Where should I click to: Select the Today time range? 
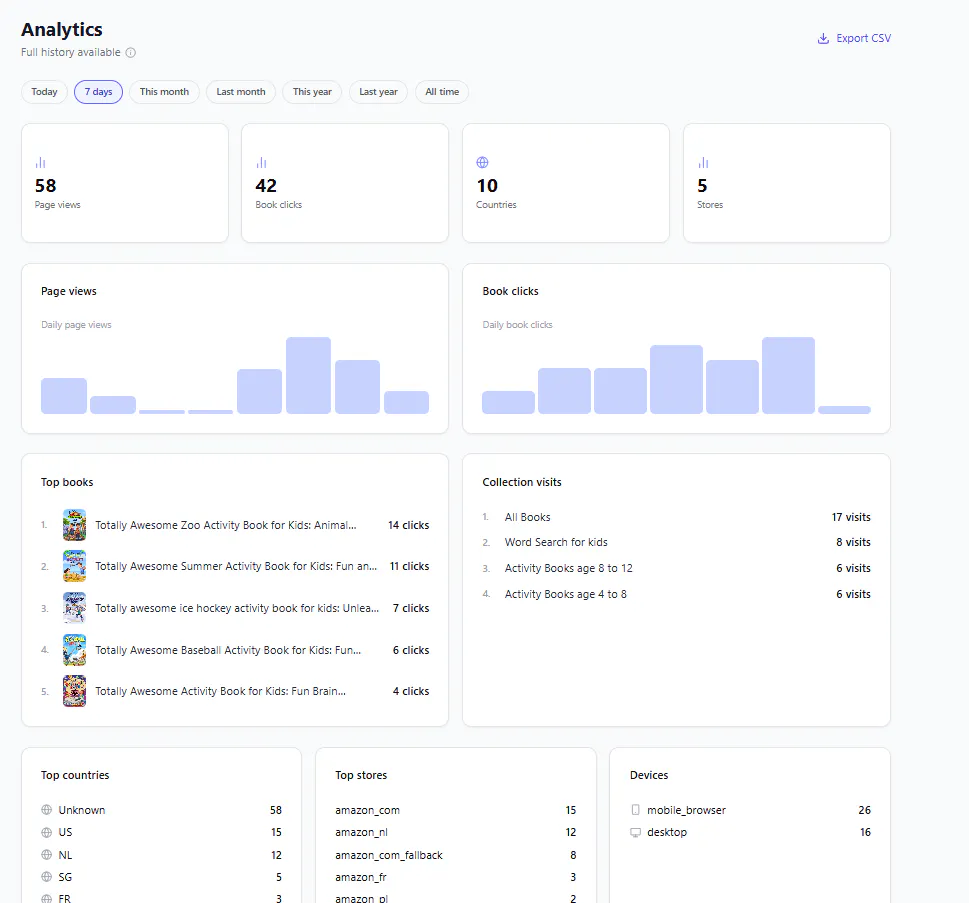(x=44, y=92)
